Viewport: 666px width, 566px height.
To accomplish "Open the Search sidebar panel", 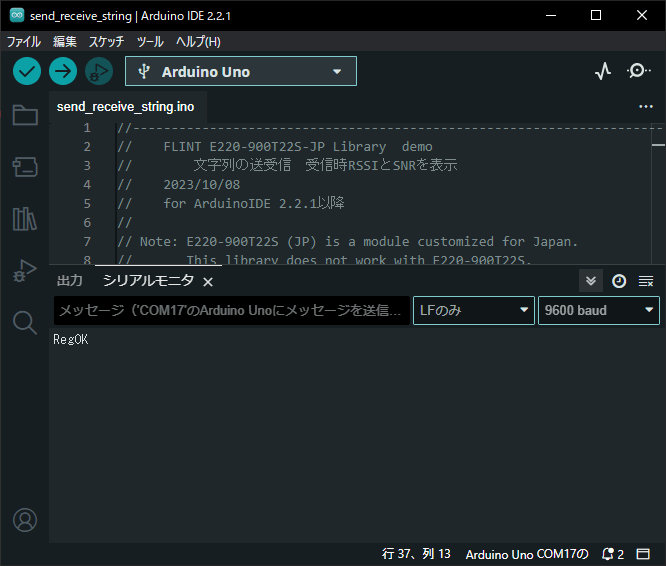I will [25, 323].
